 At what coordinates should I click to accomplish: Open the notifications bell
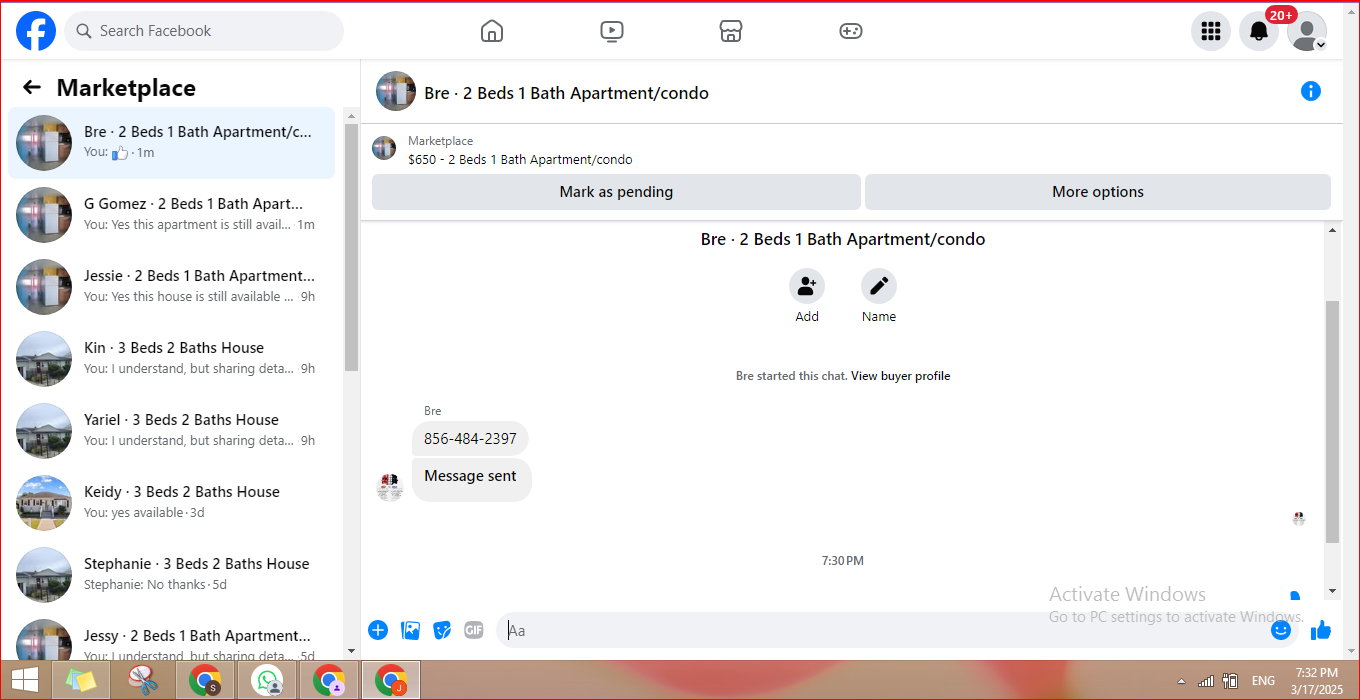click(x=1259, y=31)
